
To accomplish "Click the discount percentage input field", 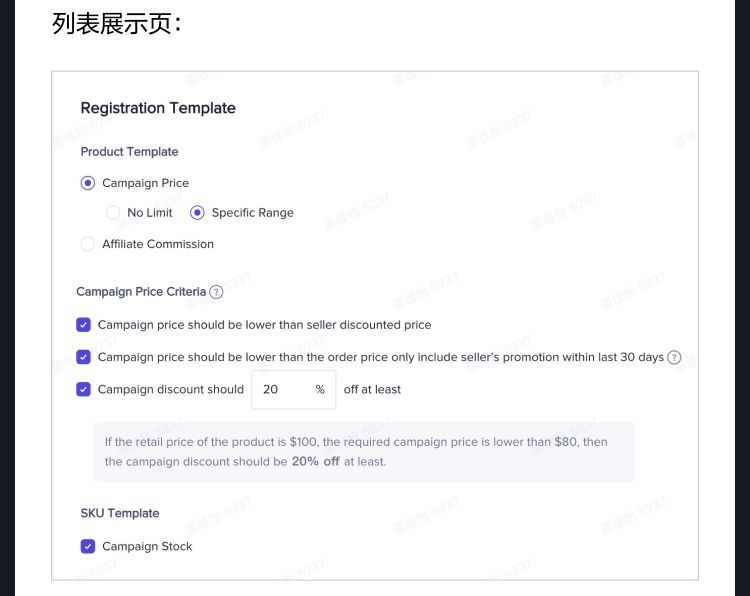I will (x=294, y=389).
